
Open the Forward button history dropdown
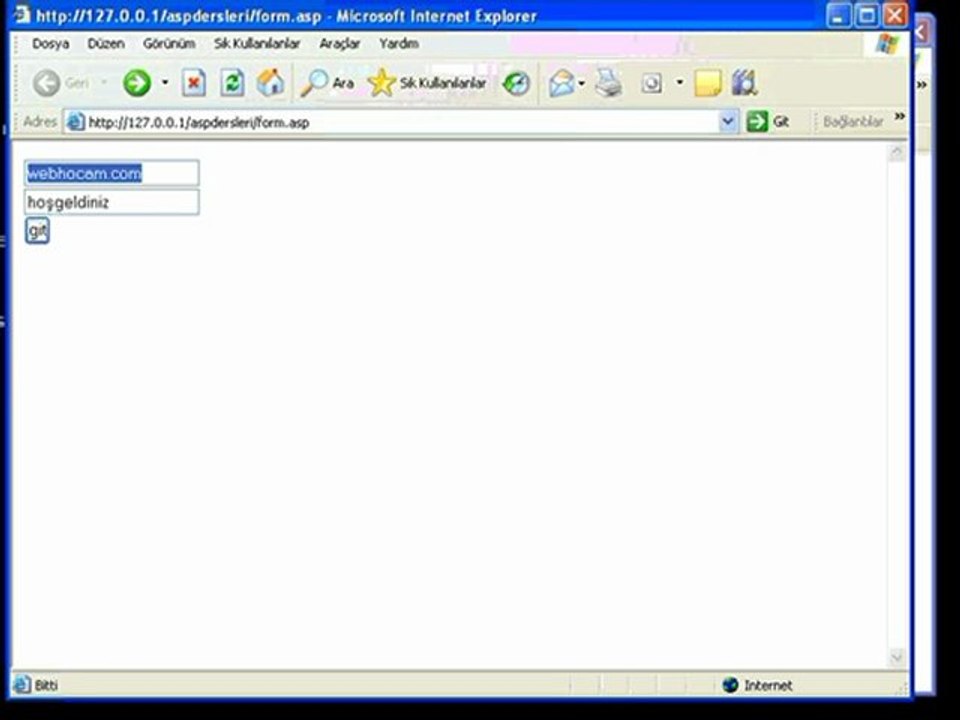(x=165, y=82)
